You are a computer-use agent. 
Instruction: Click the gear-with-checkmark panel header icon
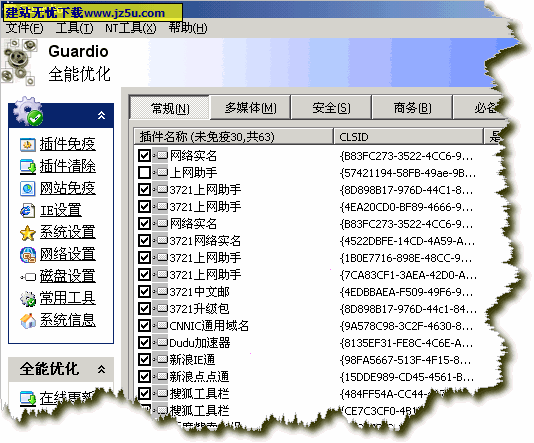pyautogui.click(x=27, y=111)
